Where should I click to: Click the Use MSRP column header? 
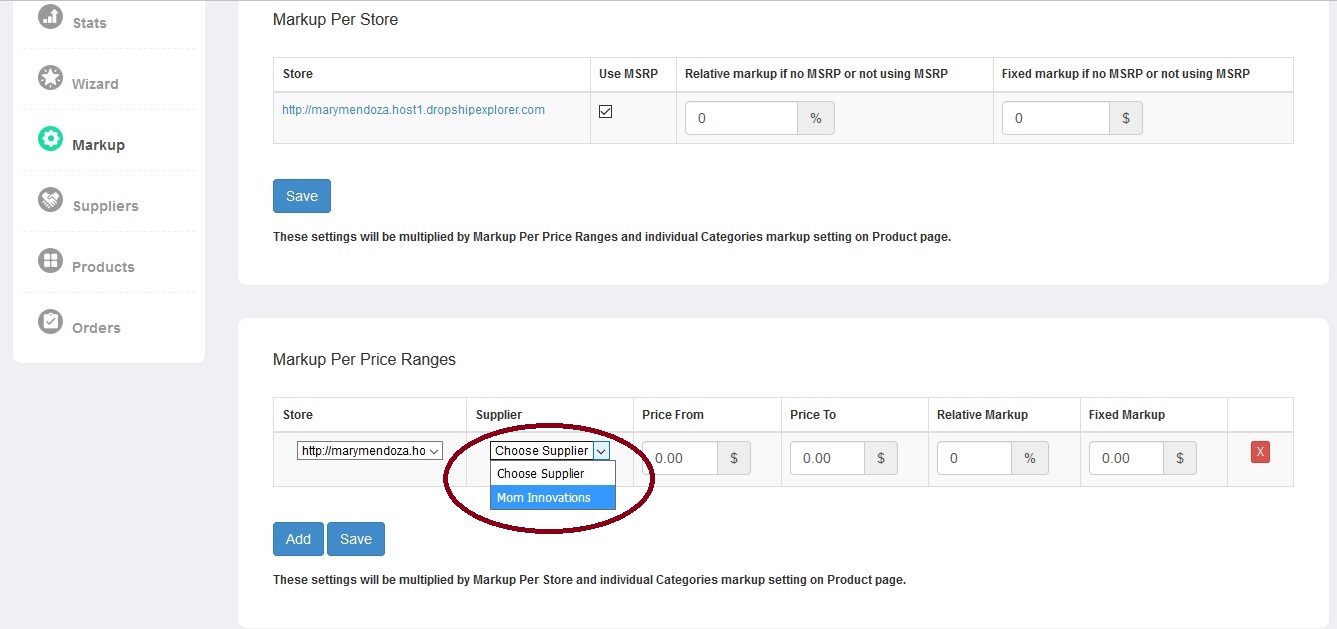point(628,74)
